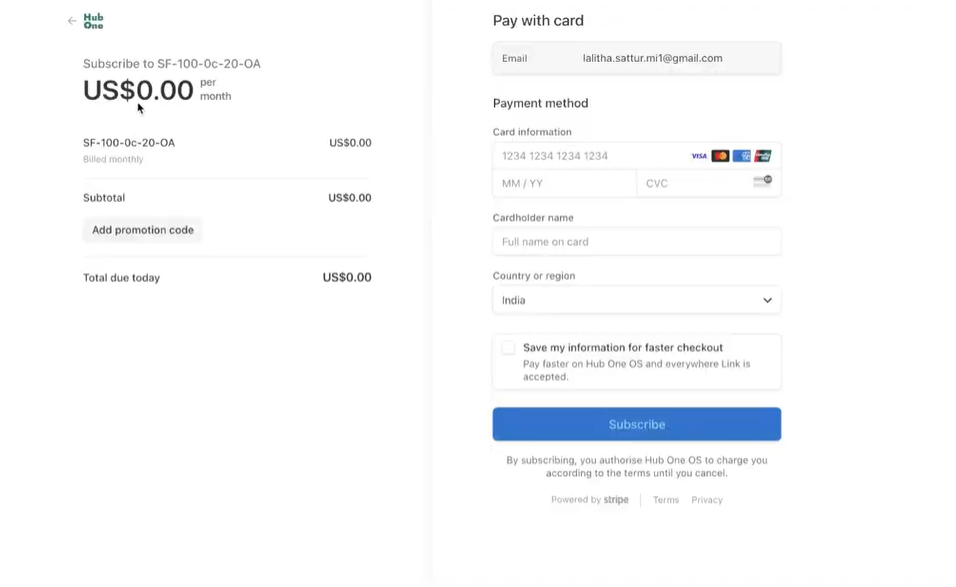
Task: Select the Full name on card field
Action: [x=636, y=242]
